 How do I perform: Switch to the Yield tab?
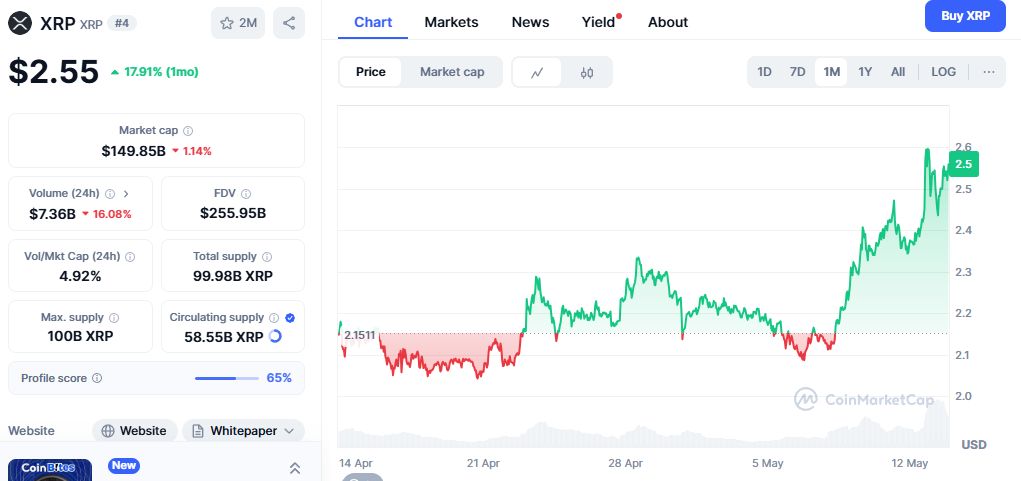598,22
